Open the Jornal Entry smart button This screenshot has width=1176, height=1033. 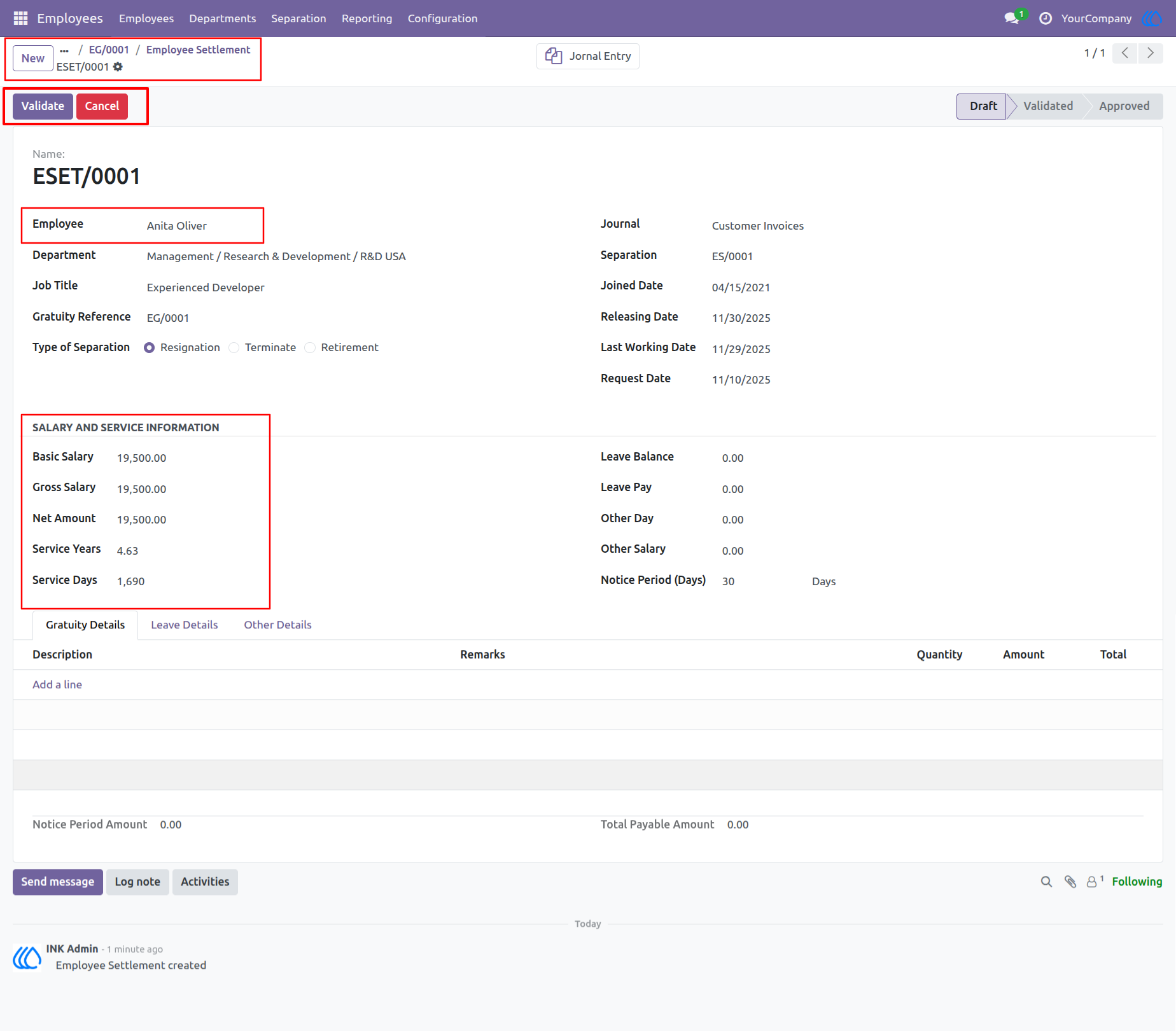point(588,56)
